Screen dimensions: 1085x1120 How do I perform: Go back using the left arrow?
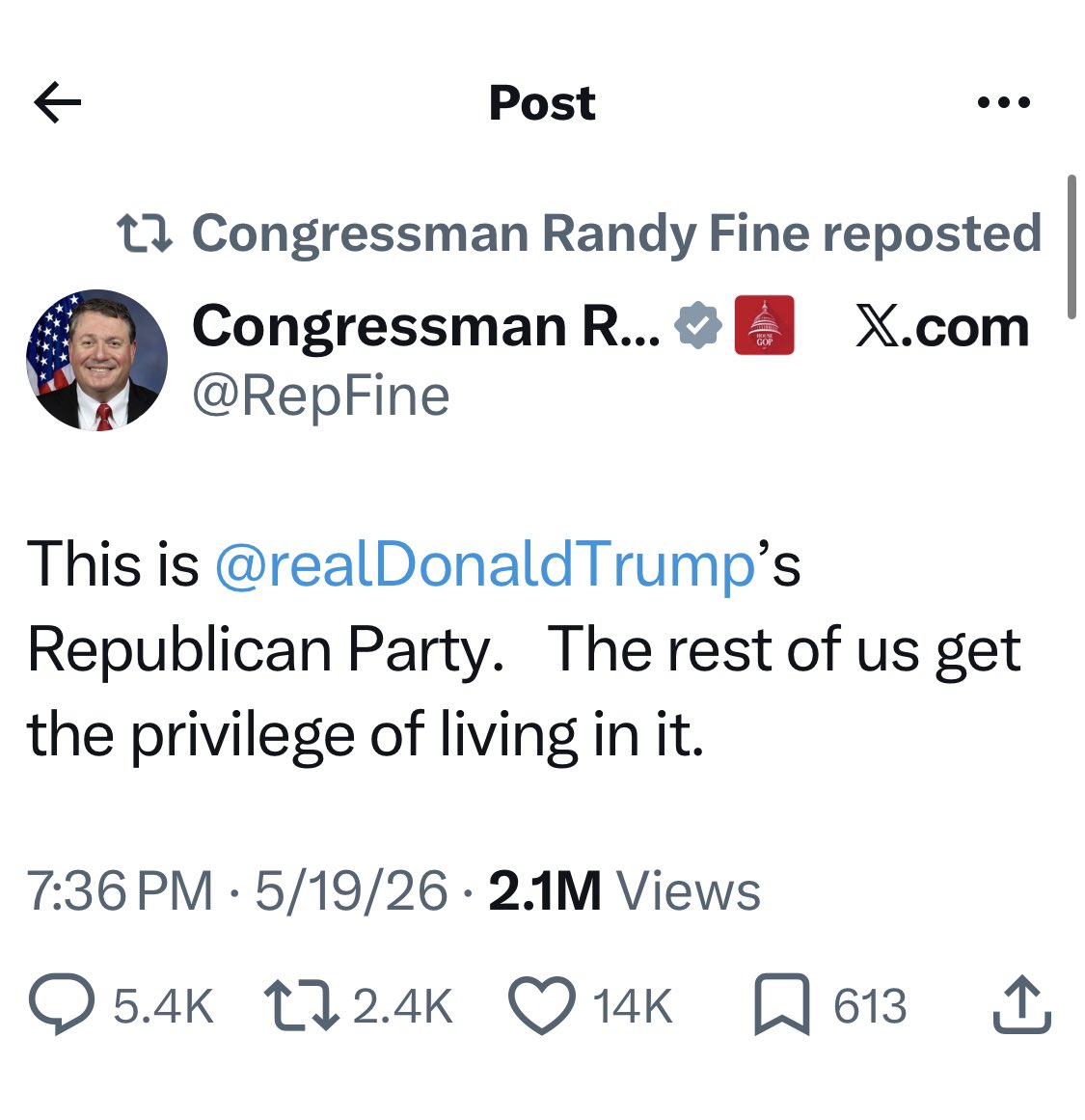click(57, 103)
